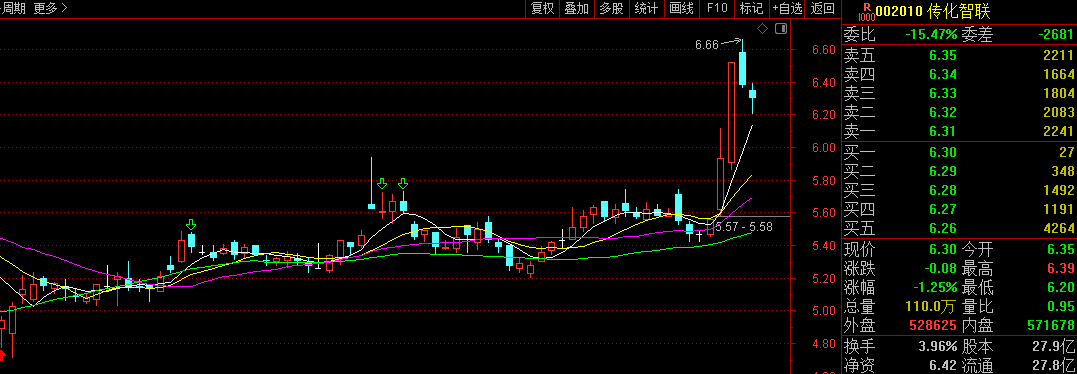Click the diamond icon above the chart
The image size is (1077, 374).
coord(762,28)
